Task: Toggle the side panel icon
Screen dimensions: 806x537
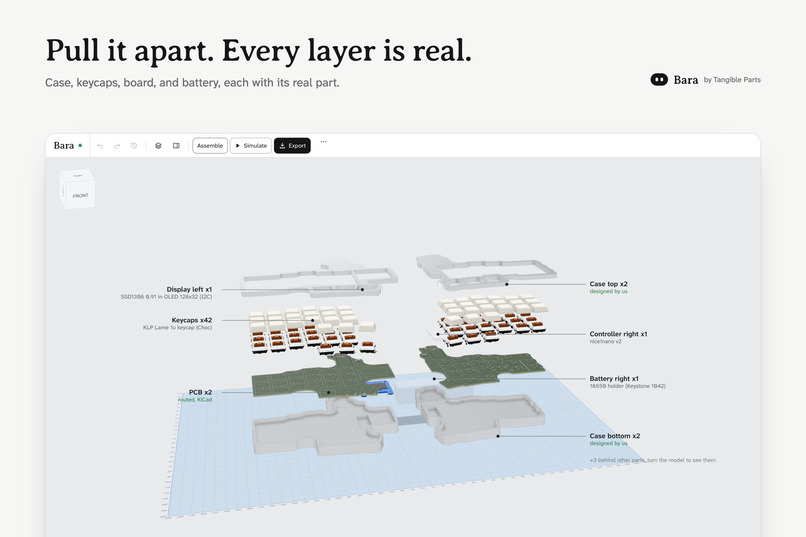Action: point(176,146)
